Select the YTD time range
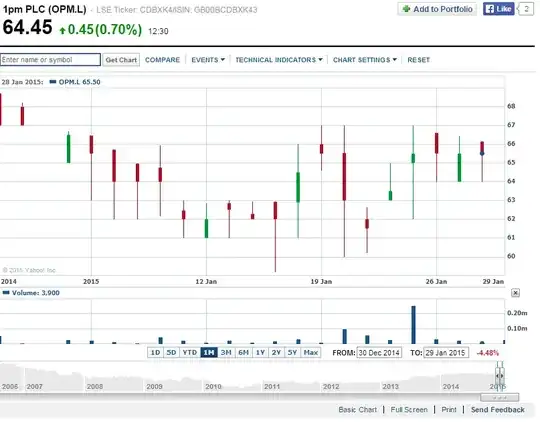 (x=190, y=352)
